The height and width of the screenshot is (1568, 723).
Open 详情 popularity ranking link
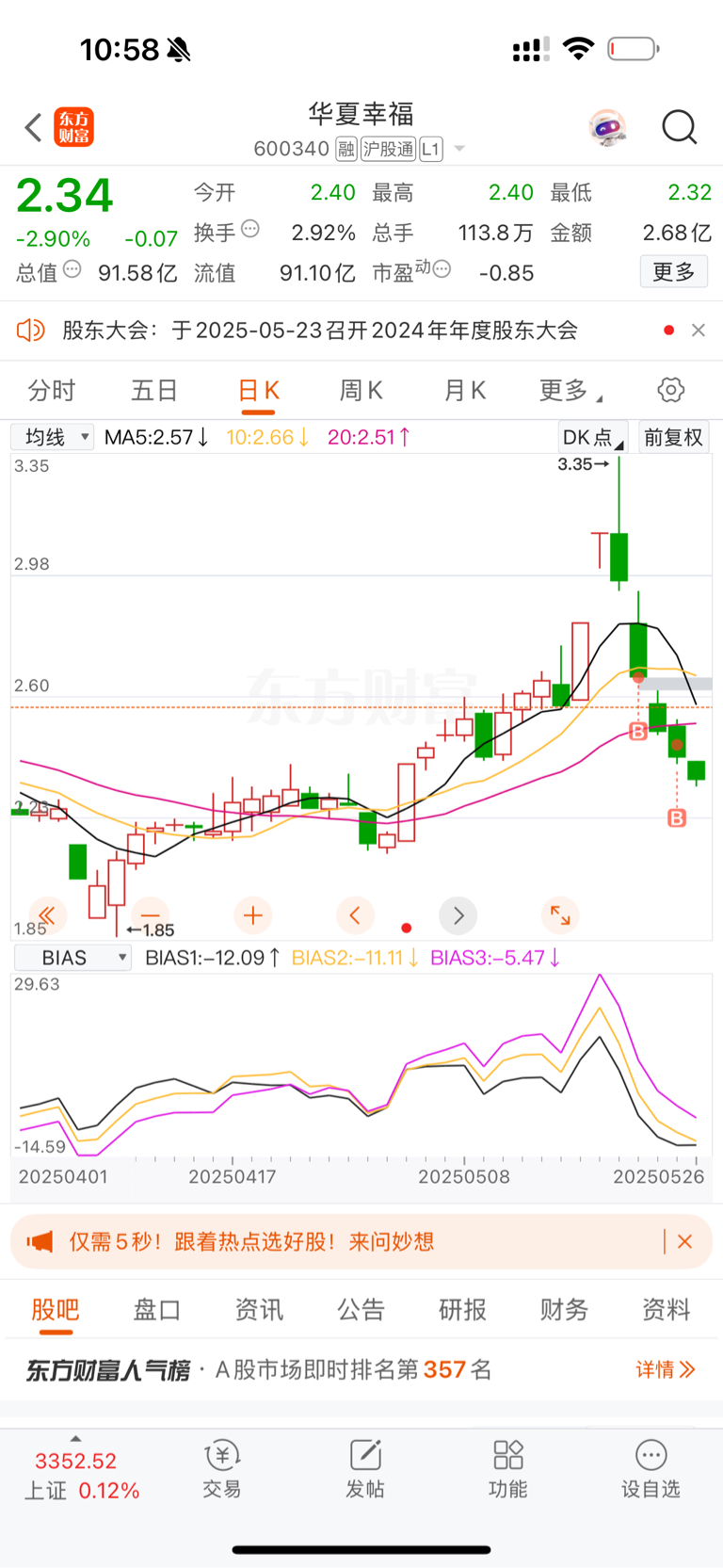click(x=666, y=1369)
